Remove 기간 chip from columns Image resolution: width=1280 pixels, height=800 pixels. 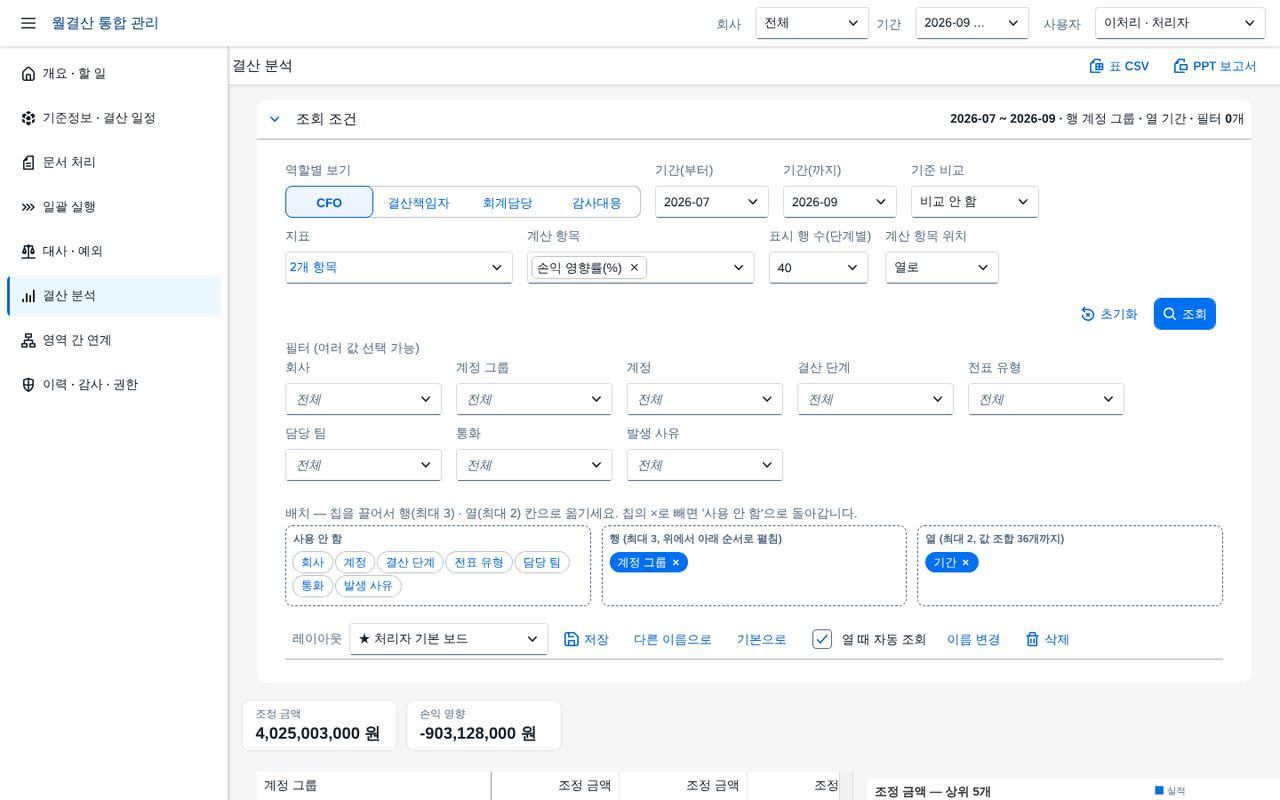coord(965,562)
